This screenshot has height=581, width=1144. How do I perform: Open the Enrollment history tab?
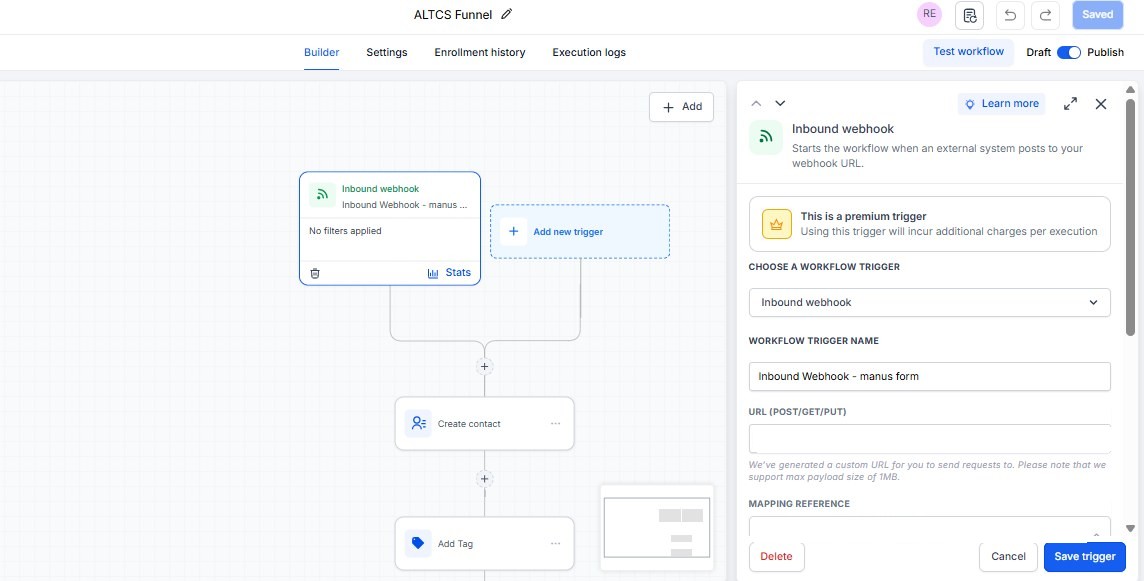point(480,53)
